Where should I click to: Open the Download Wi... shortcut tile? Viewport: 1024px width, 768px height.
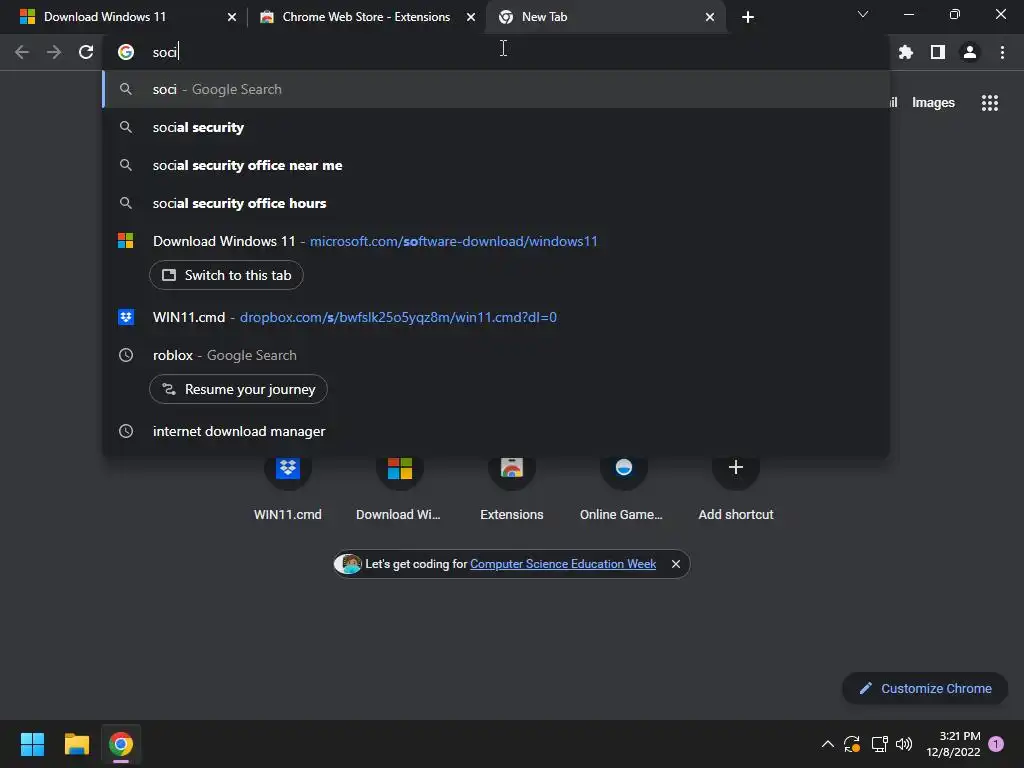tap(399, 487)
